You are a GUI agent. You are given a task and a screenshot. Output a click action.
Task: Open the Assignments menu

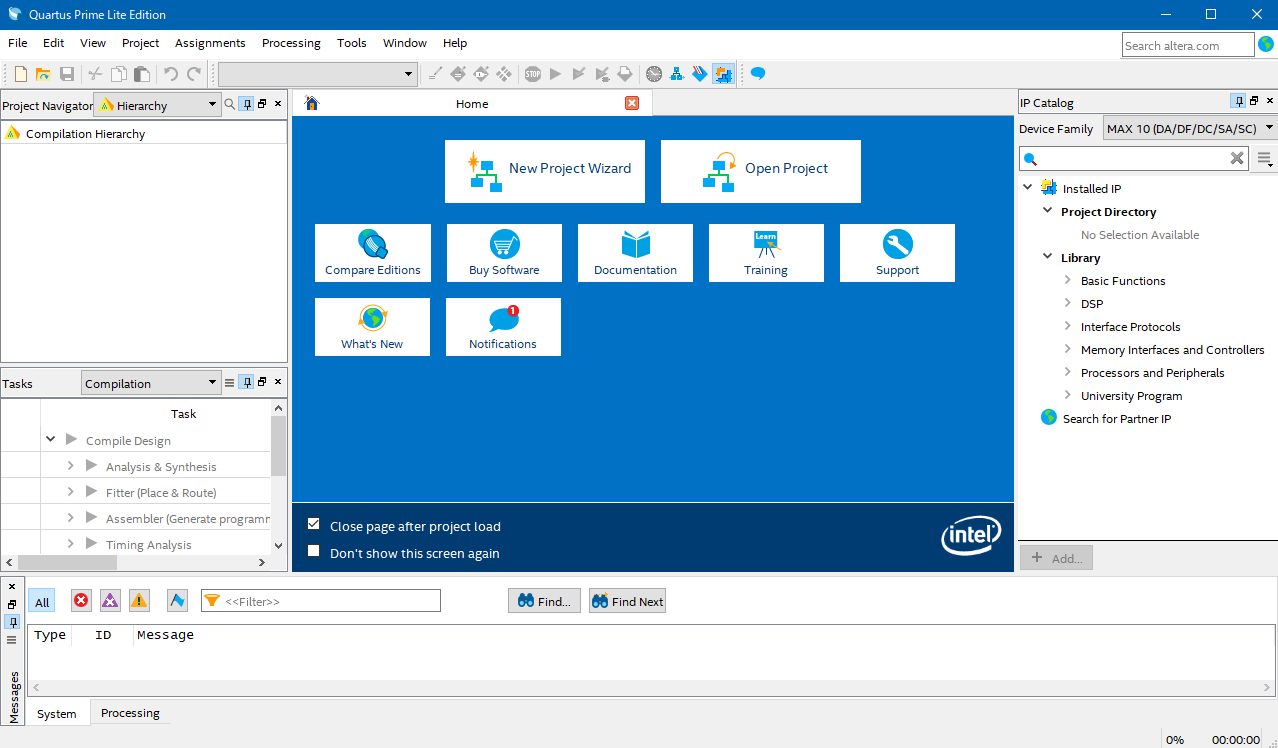[210, 43]
